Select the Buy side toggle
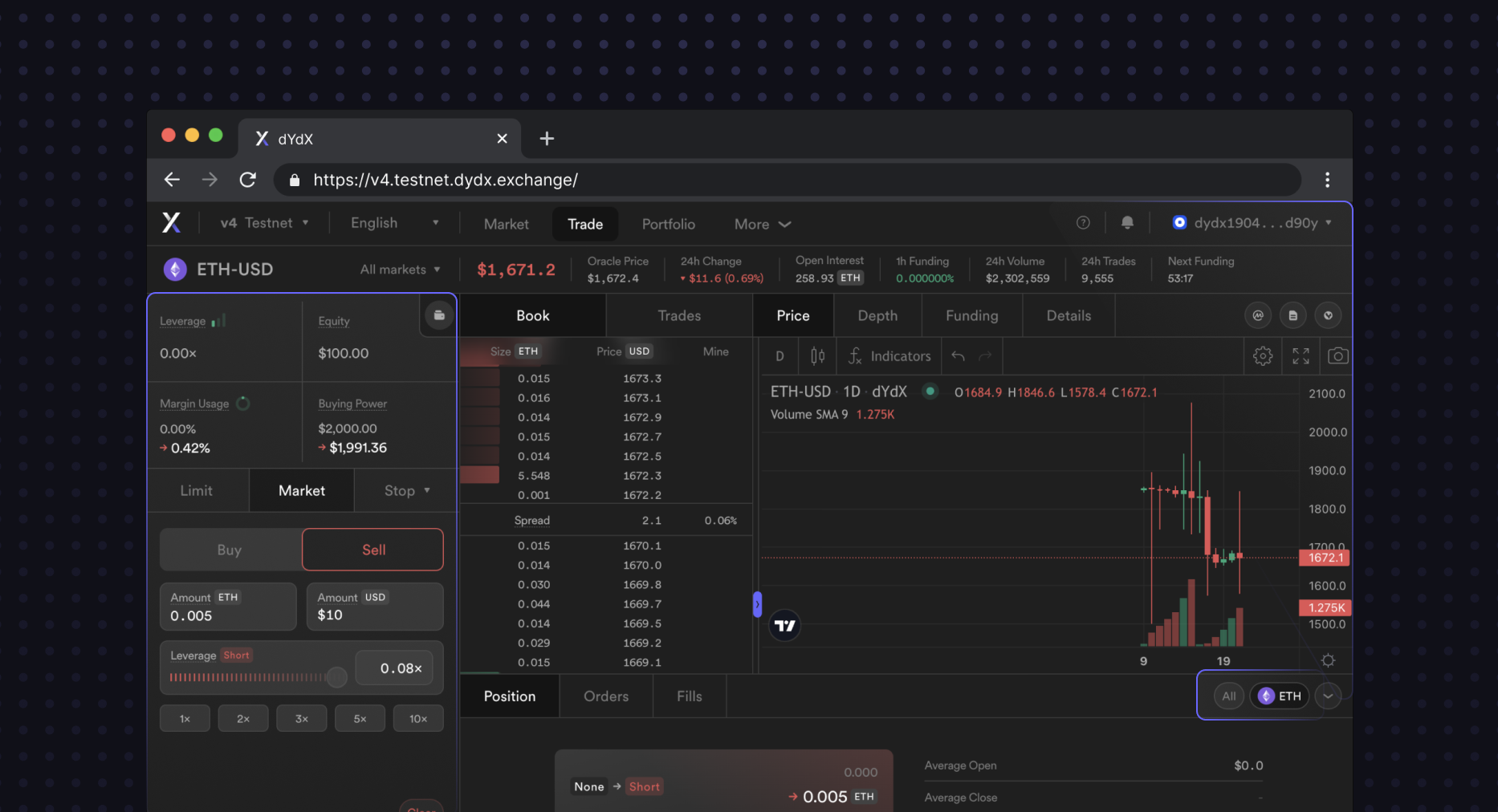This screenshot has width=1498, height=812. click(230, 550)
